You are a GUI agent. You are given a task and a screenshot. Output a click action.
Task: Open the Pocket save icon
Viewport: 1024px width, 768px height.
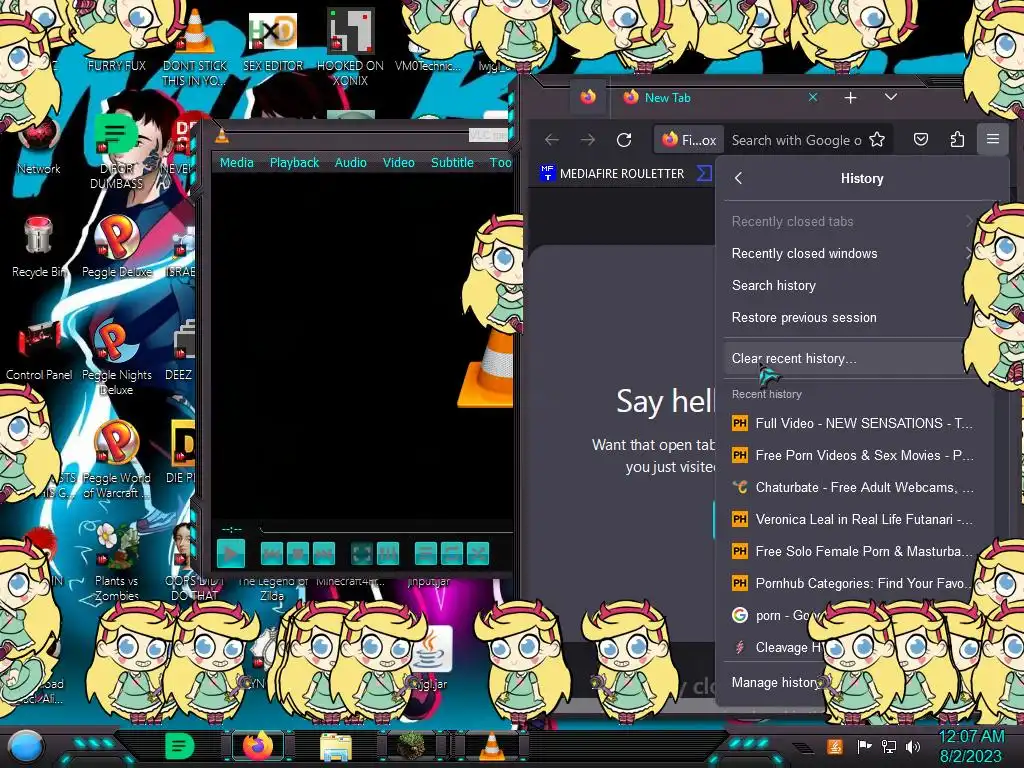pyautogui.click(x=921, y=139)
